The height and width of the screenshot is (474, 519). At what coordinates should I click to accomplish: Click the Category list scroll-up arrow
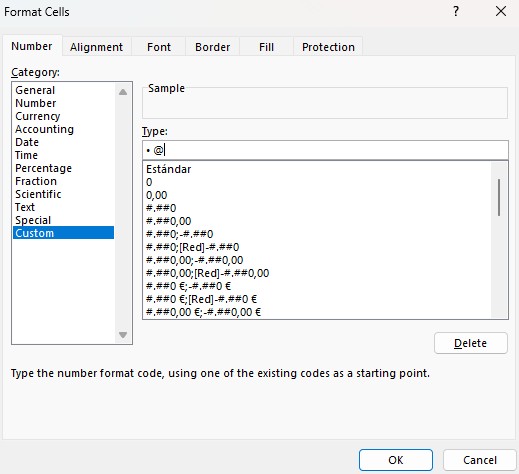(x=123, y=92)
